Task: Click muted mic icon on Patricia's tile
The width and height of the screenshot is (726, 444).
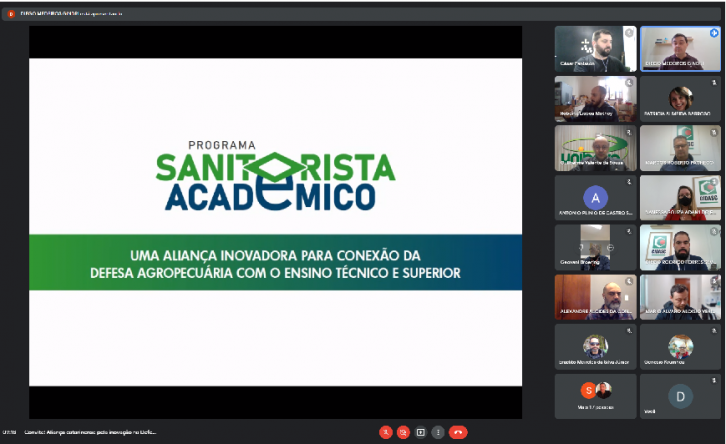Action: pyautogui.click(x=714, y=82)
